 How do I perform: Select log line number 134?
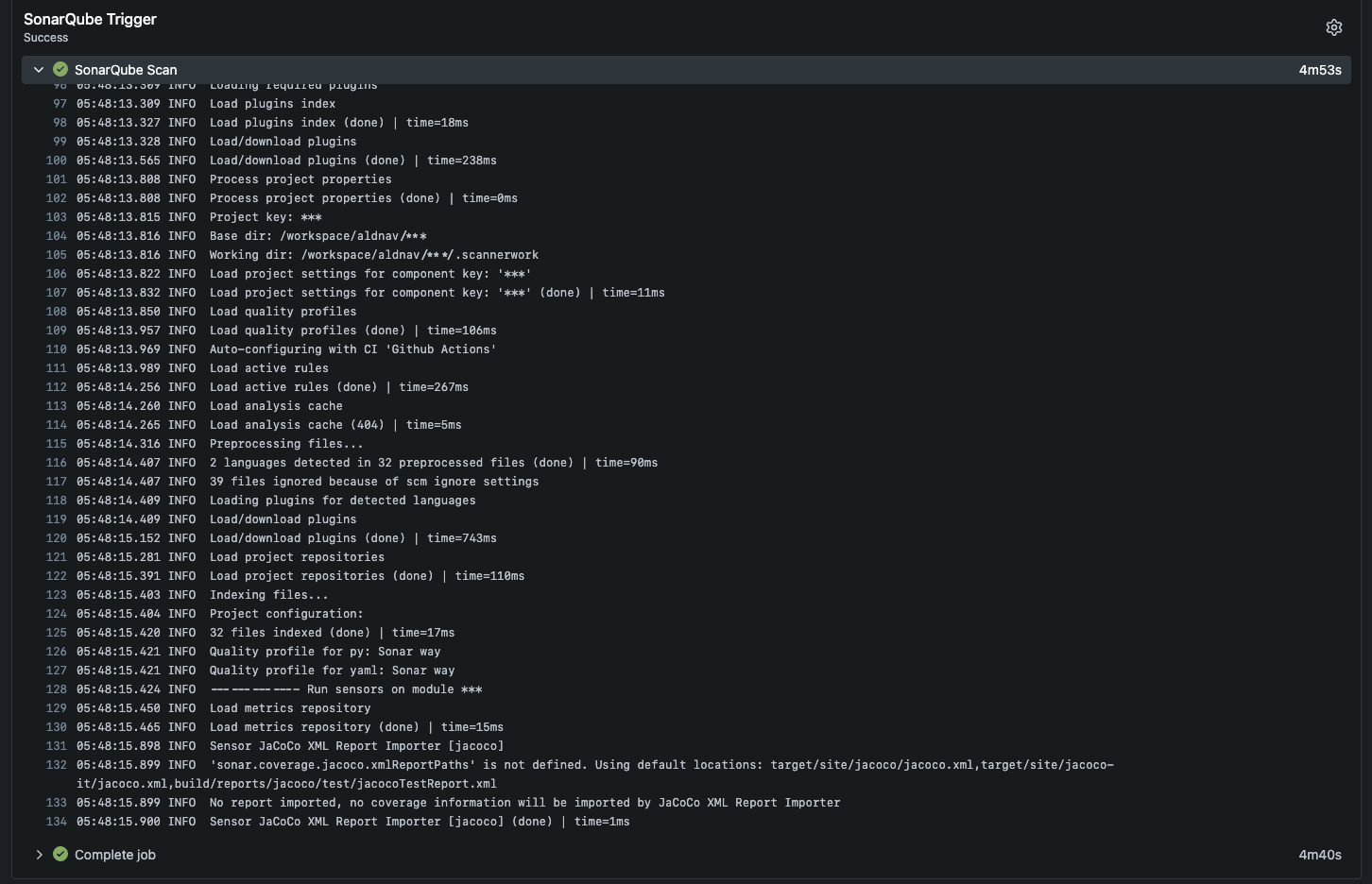pos(56,822)
